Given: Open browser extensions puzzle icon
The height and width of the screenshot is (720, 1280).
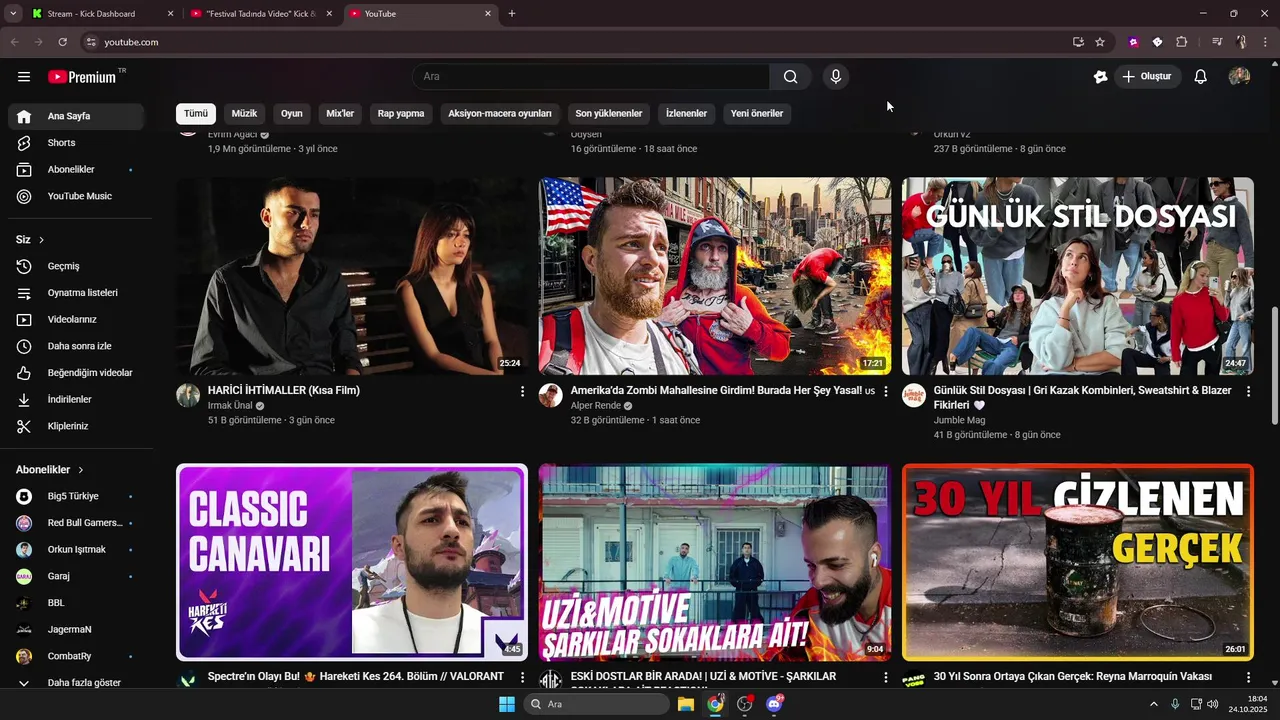Looking at the screenshot, I should click(1181, 42).
